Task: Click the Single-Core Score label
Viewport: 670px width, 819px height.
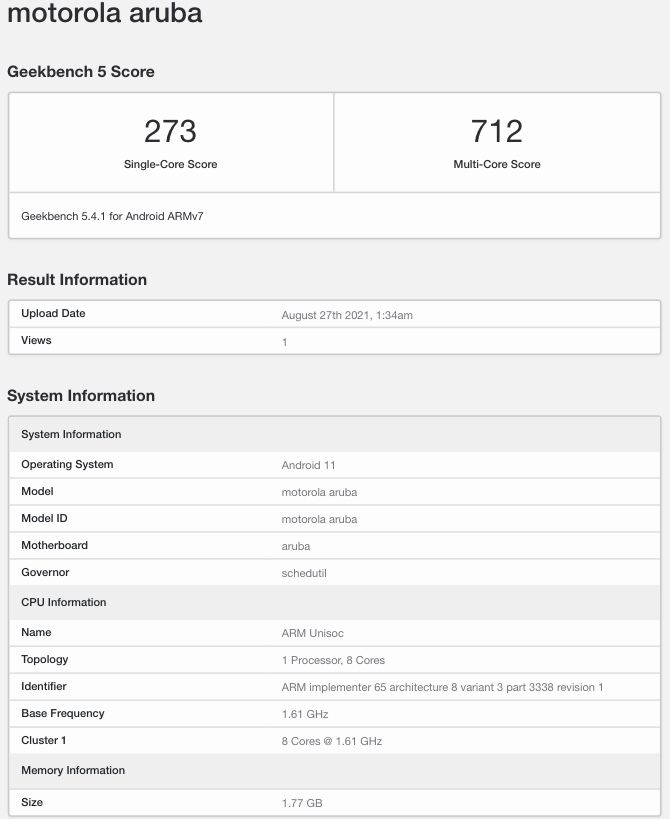Action: point(170,164)
